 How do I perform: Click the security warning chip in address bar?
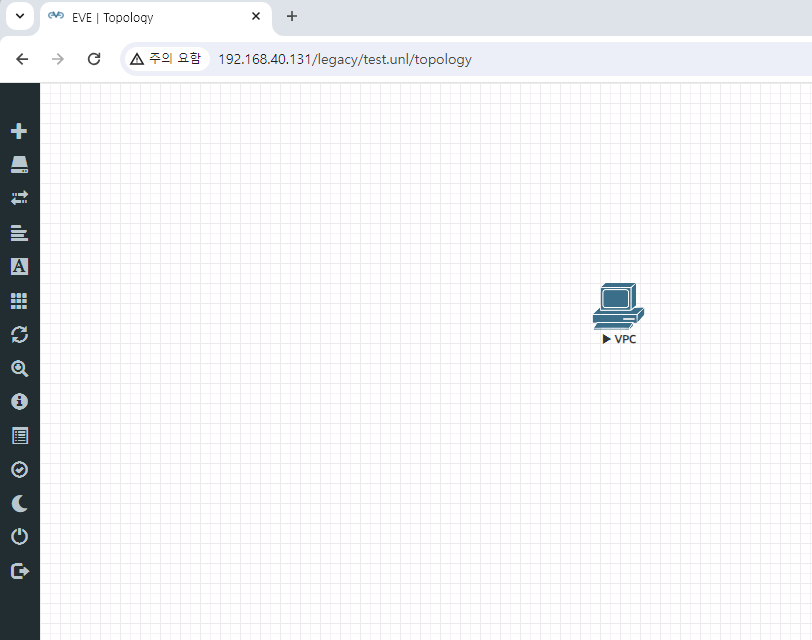click(166, 59)
